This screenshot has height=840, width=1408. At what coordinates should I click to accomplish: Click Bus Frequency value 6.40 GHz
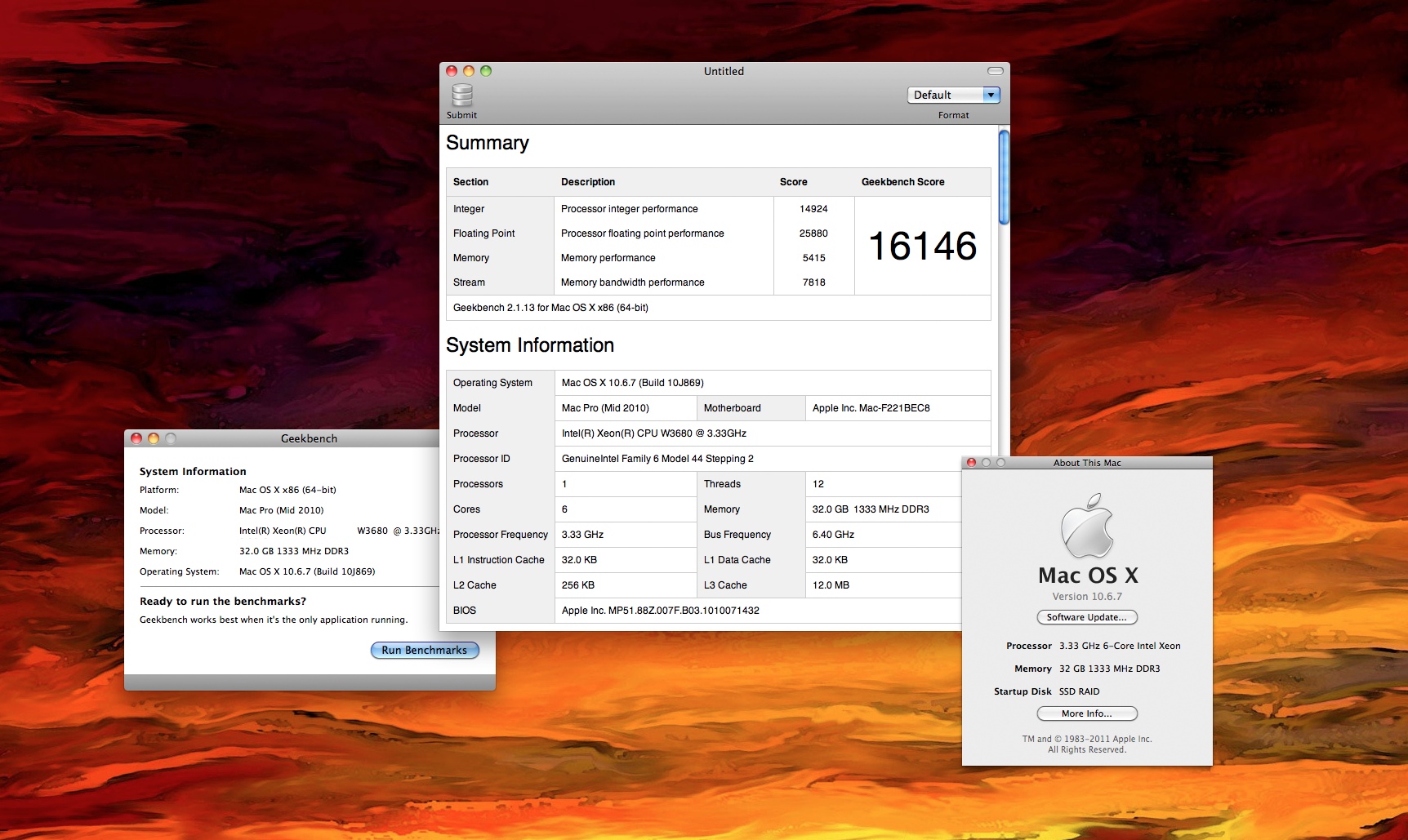[833, 535]
